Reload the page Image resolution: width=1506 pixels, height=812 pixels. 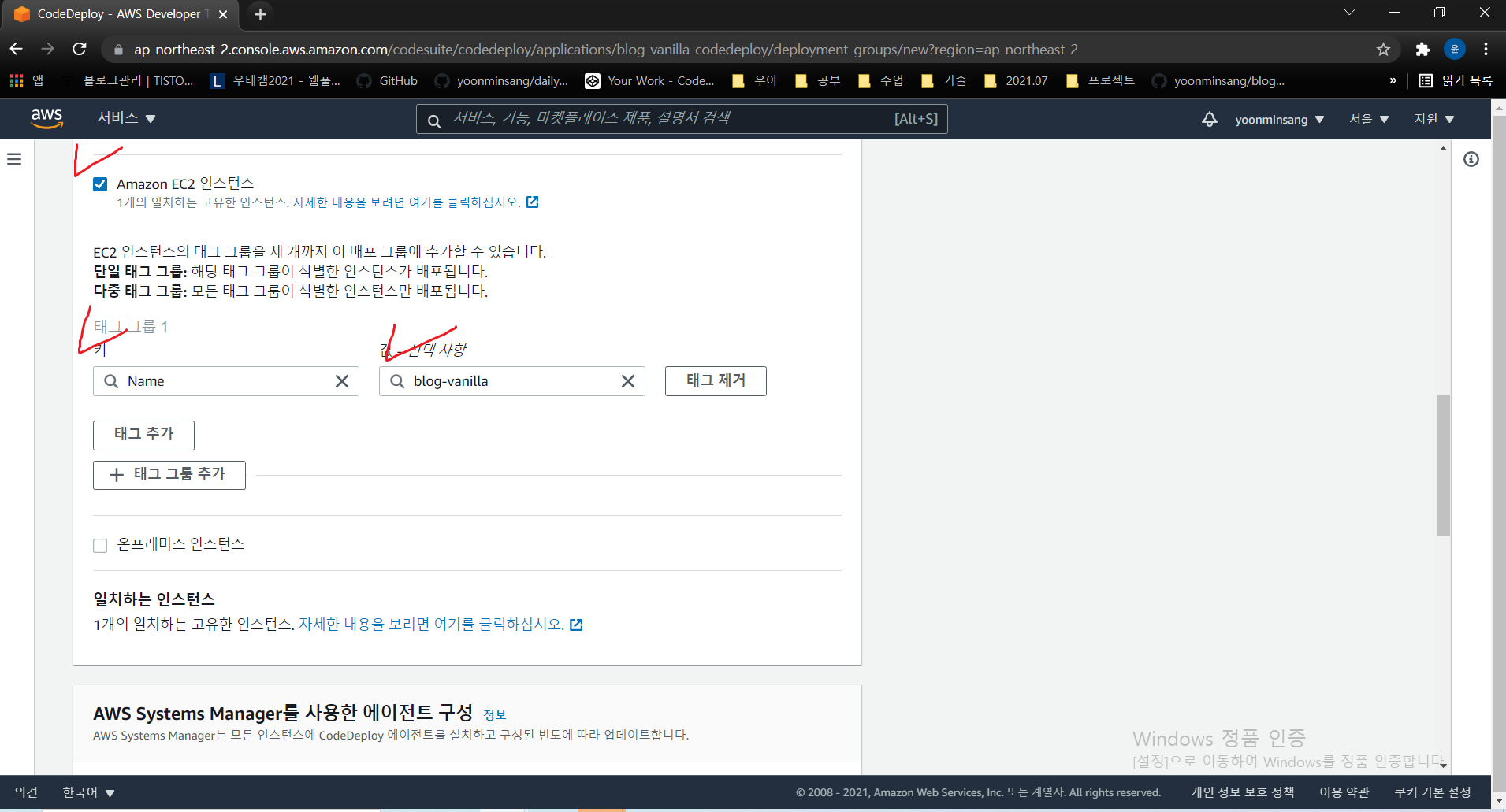80,50
